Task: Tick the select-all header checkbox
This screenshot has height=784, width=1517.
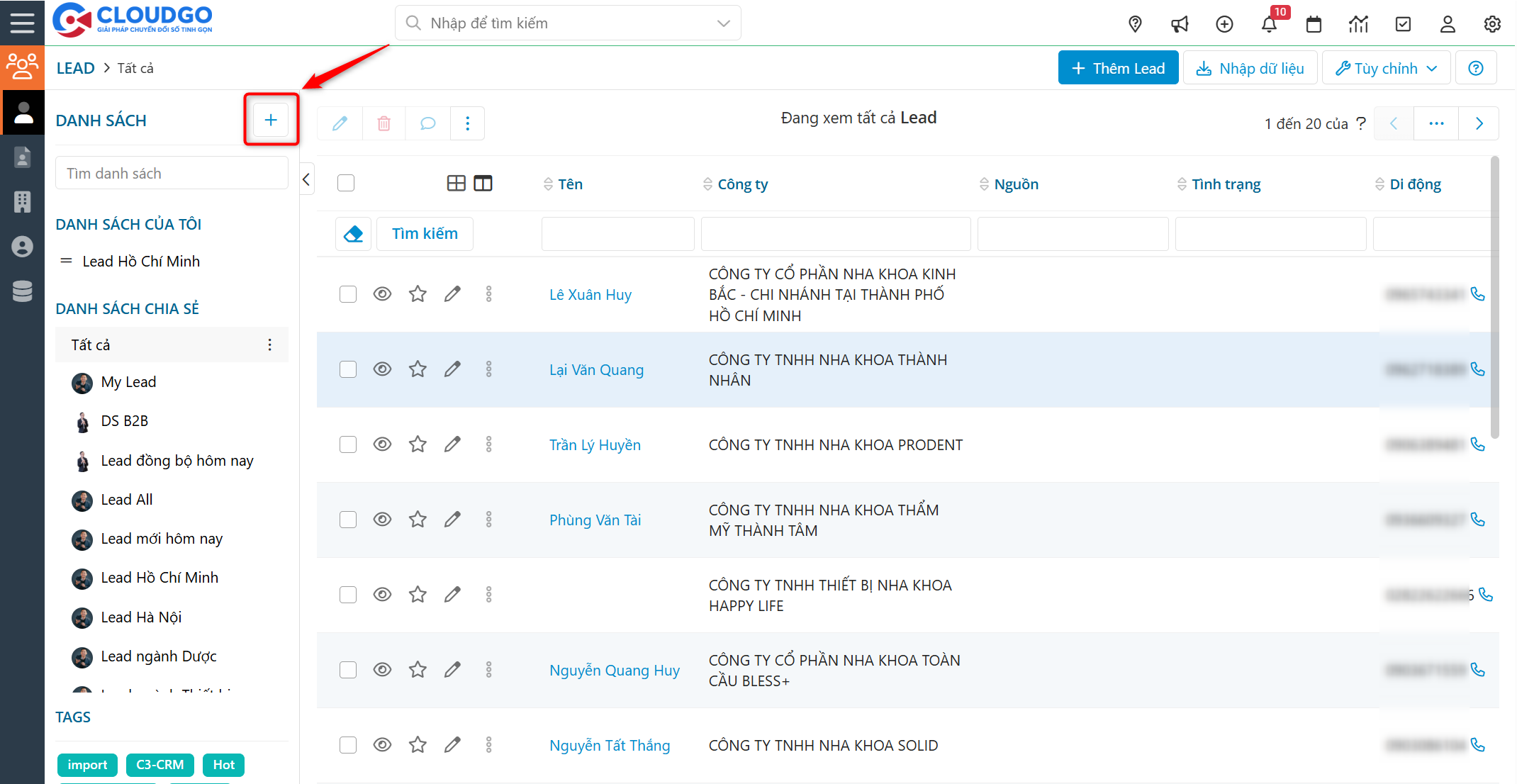Action: point(346,183)
